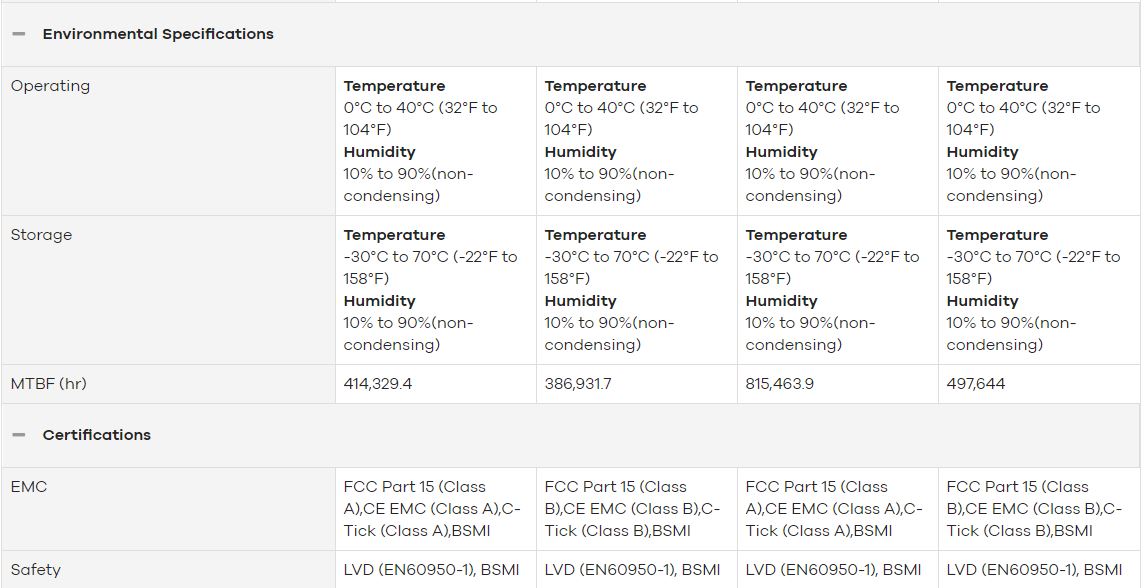Click MTBF value 386,931.7

coord(578,384)
